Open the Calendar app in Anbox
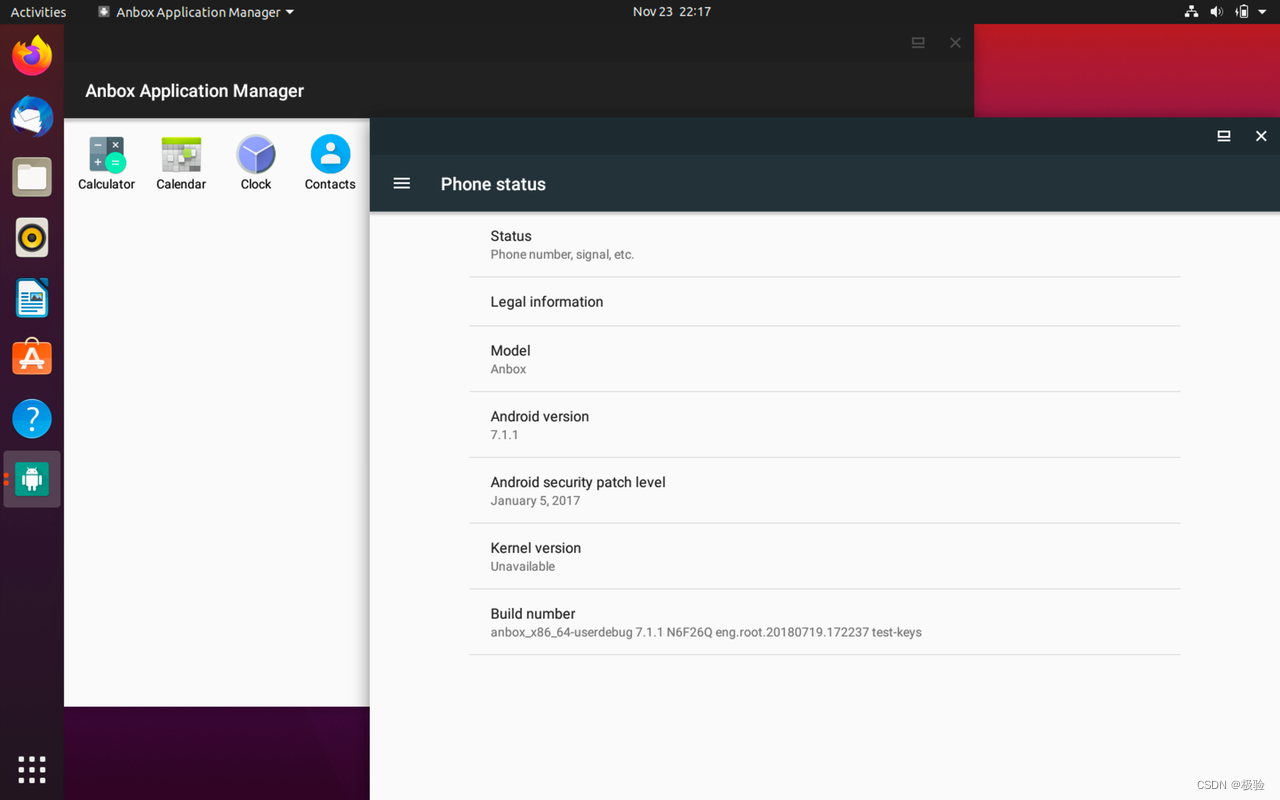 coord(181,162)
